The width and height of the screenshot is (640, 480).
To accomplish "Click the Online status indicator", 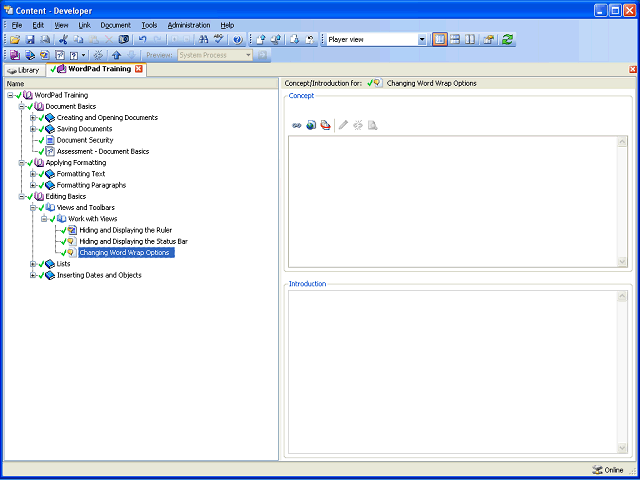I will click(608, 470).
